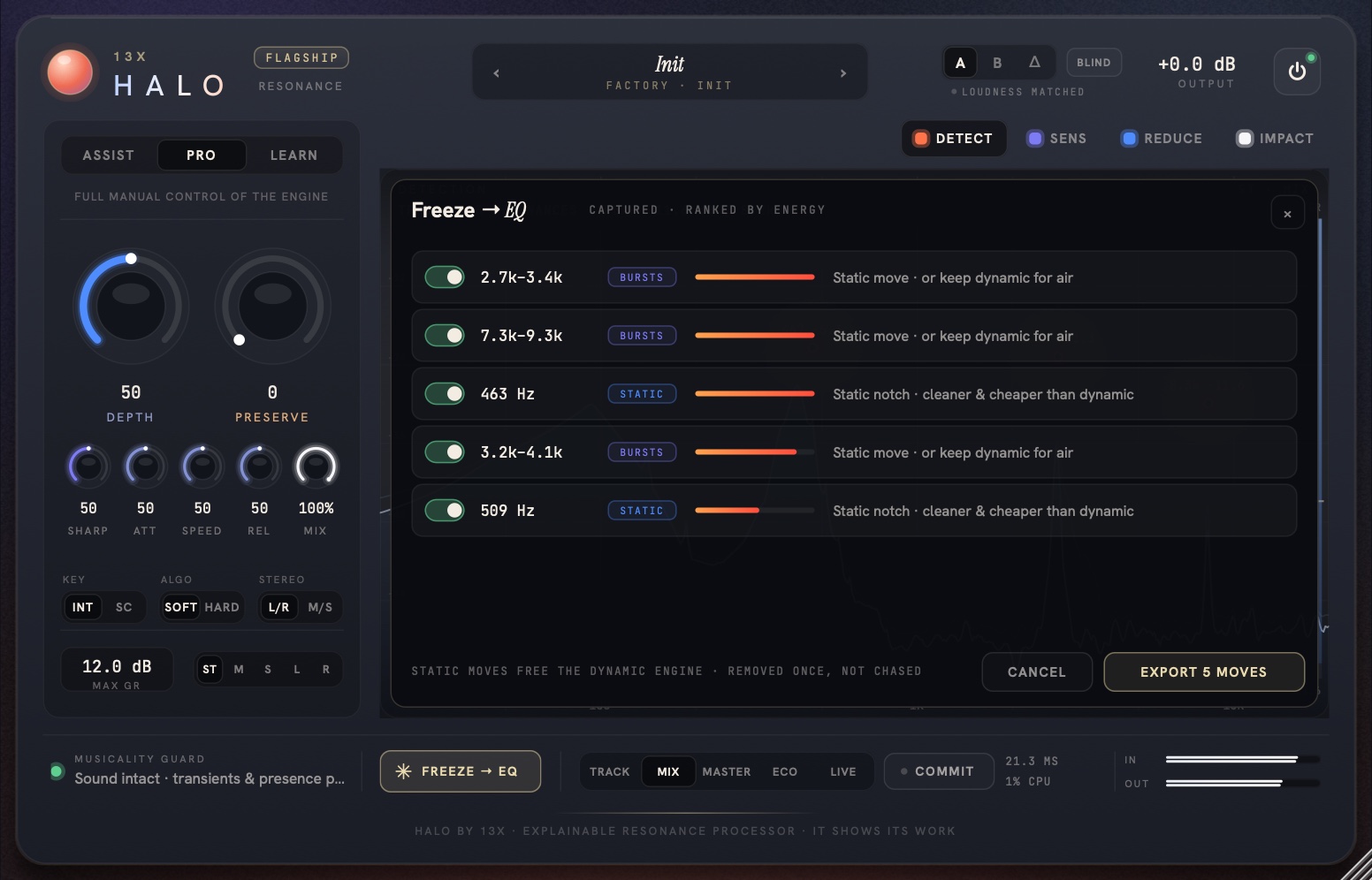
Task: Select the SENS view tab
Action: pos(1056,139)
